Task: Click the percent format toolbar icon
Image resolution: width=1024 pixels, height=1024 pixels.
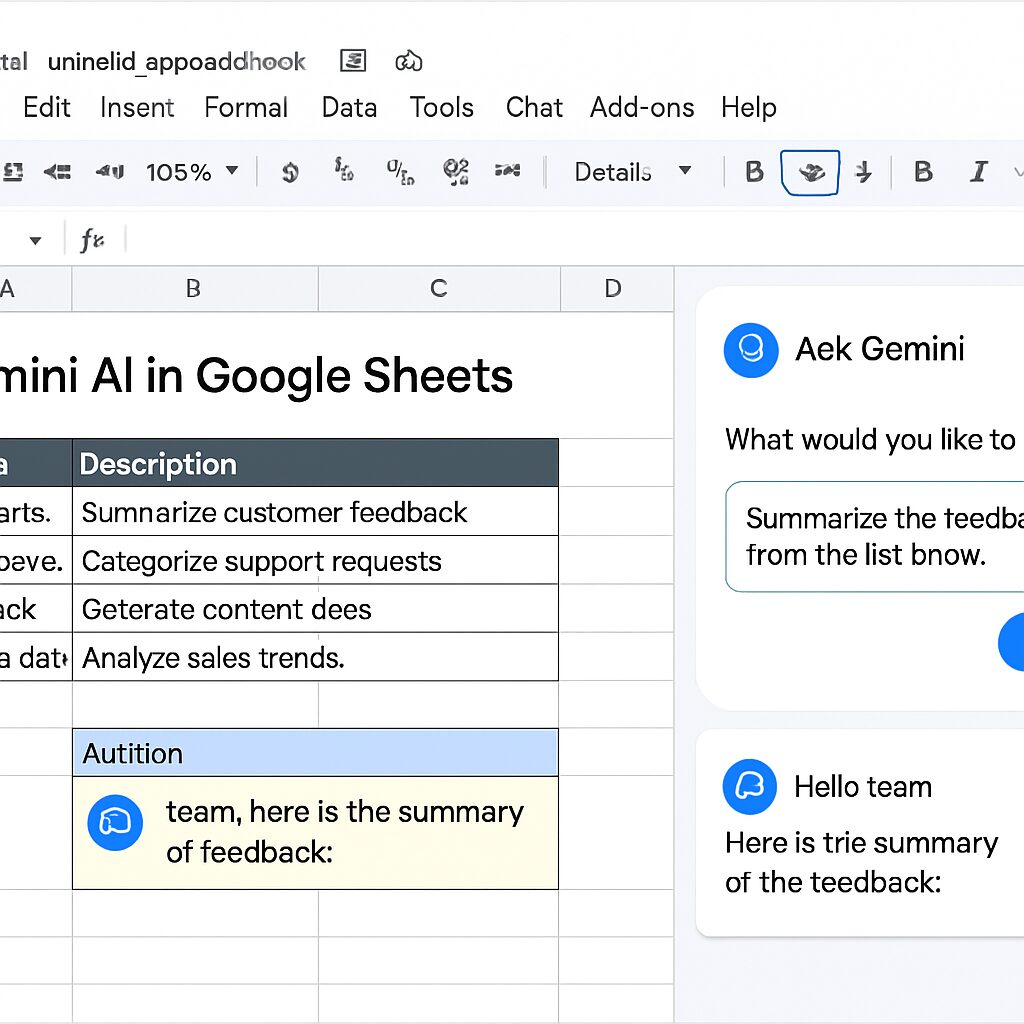Action: [x=400, y=172]
